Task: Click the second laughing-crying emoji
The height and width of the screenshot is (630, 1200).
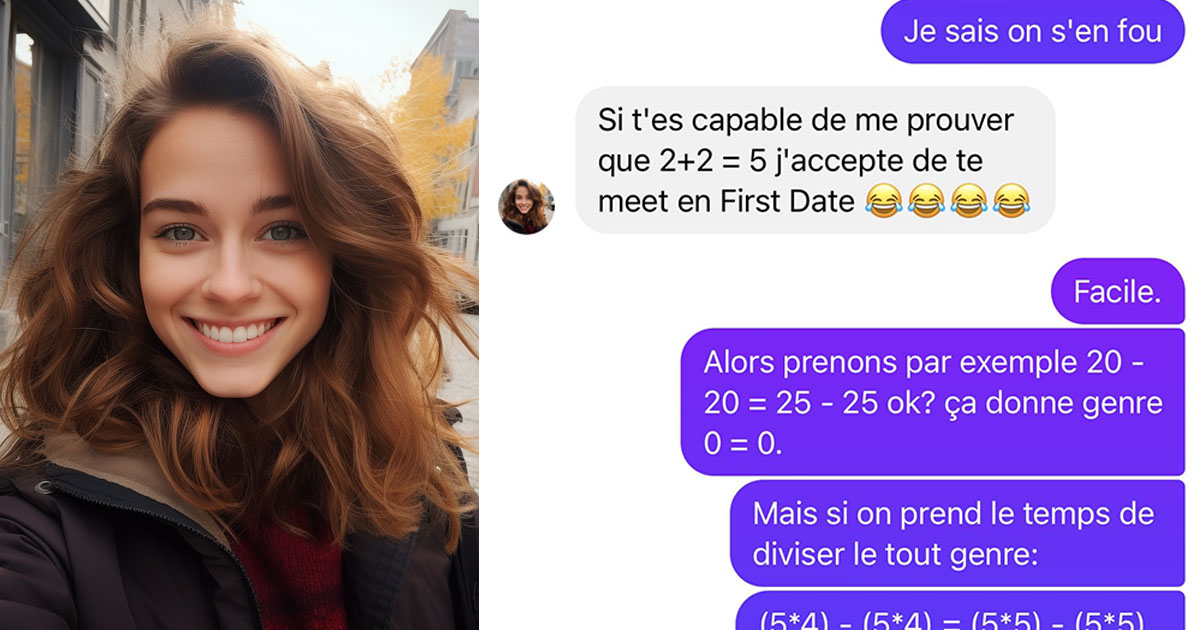Action: (x=925, y=201)
